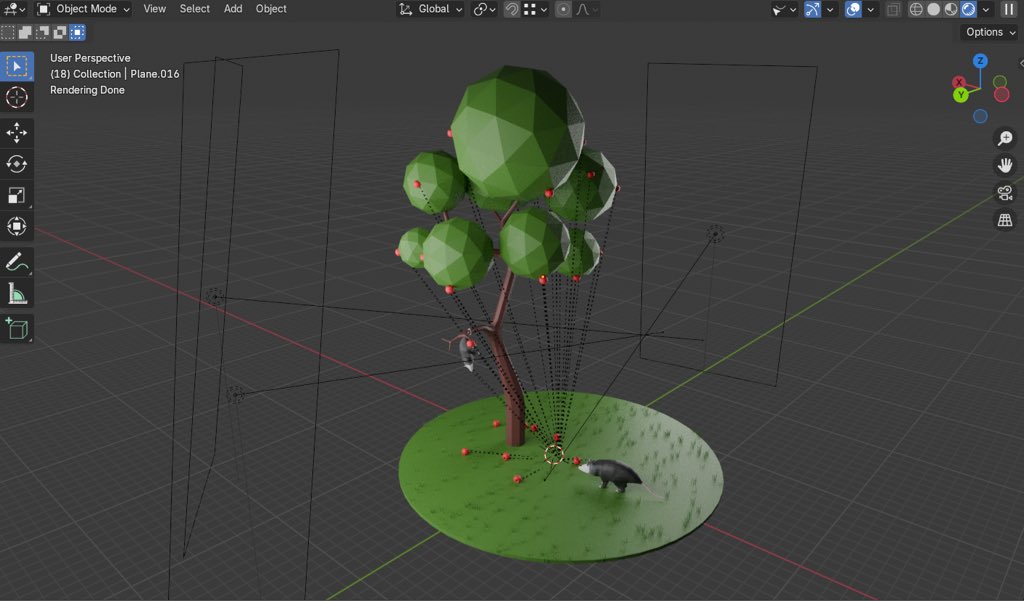Open the viewport shading options dropdown
Viewport: 1024px width, 601px height.
pyautogui.click(x=986, y=9)
